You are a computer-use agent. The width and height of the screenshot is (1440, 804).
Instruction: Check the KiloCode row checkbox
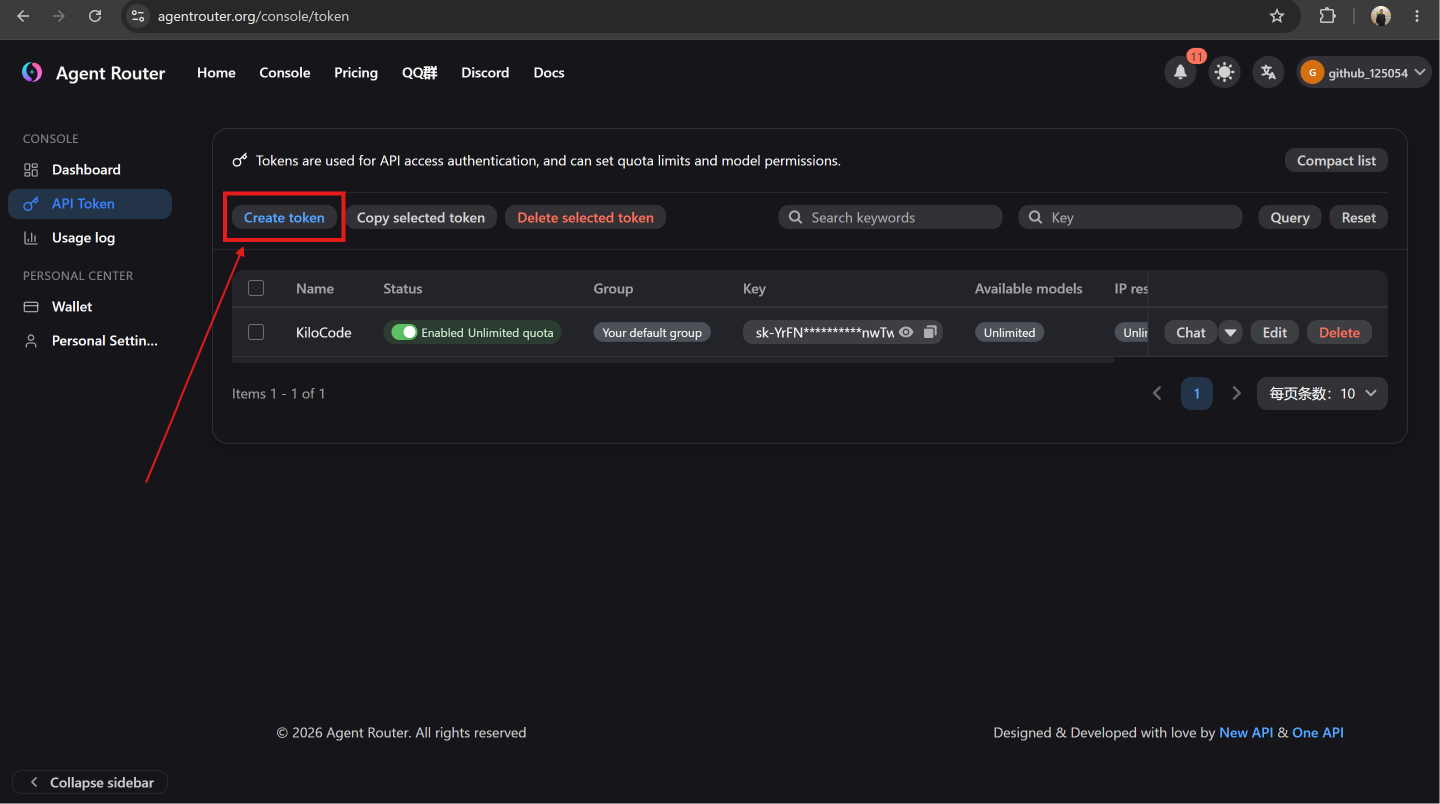256,332
